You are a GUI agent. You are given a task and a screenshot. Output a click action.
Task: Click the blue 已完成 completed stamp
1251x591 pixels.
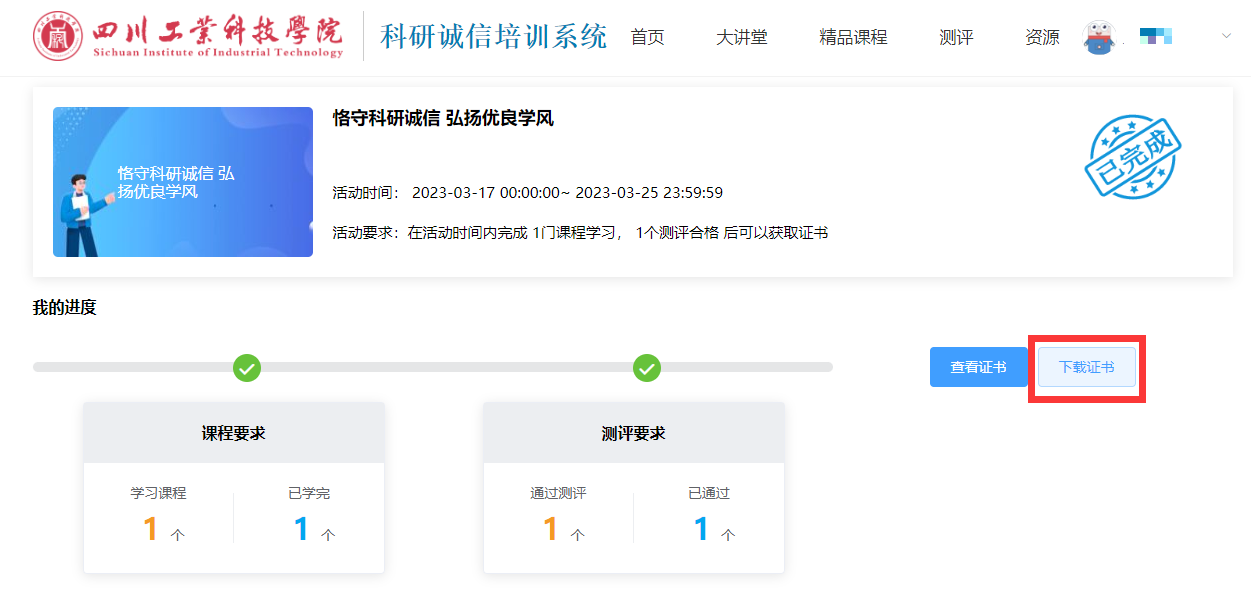point(1133,156)
